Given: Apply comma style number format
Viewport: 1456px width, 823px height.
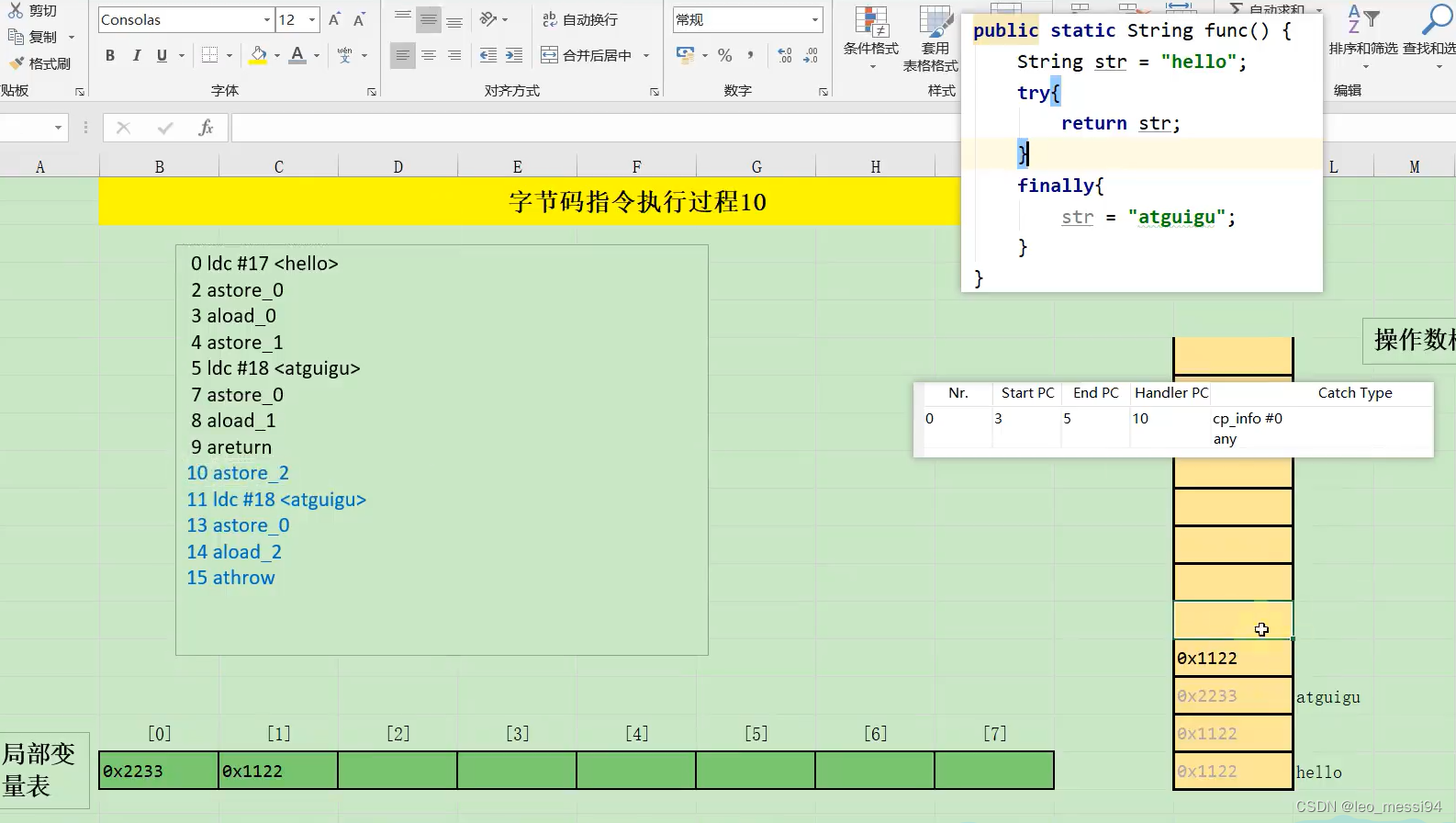Looking at the screenshot, I should [x=750, y=55].
